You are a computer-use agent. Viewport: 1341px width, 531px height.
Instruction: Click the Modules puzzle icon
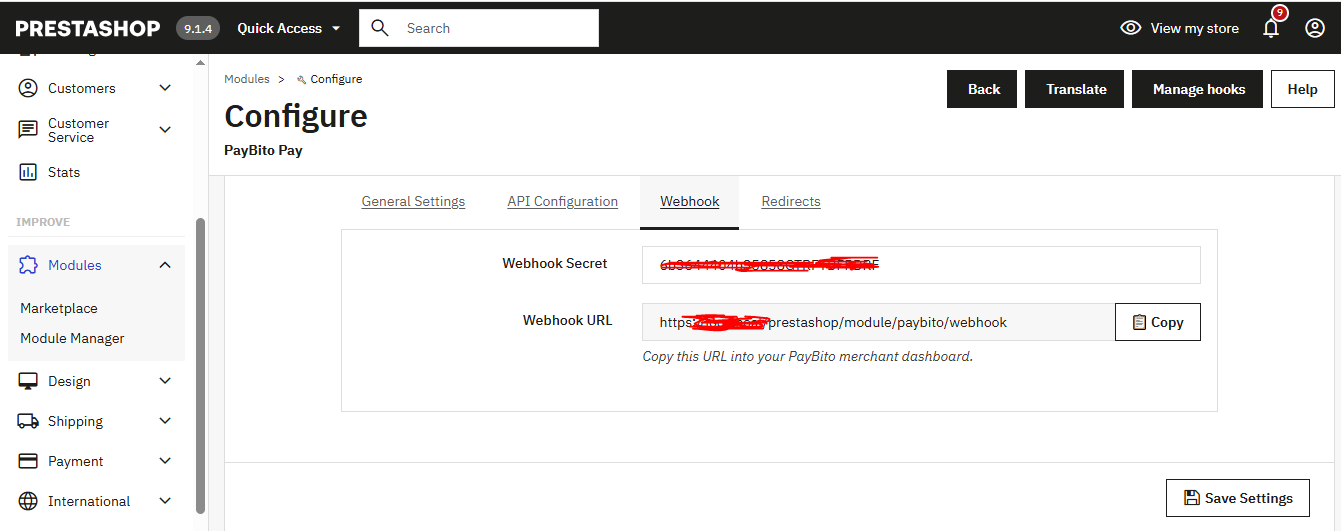point(29,265)
